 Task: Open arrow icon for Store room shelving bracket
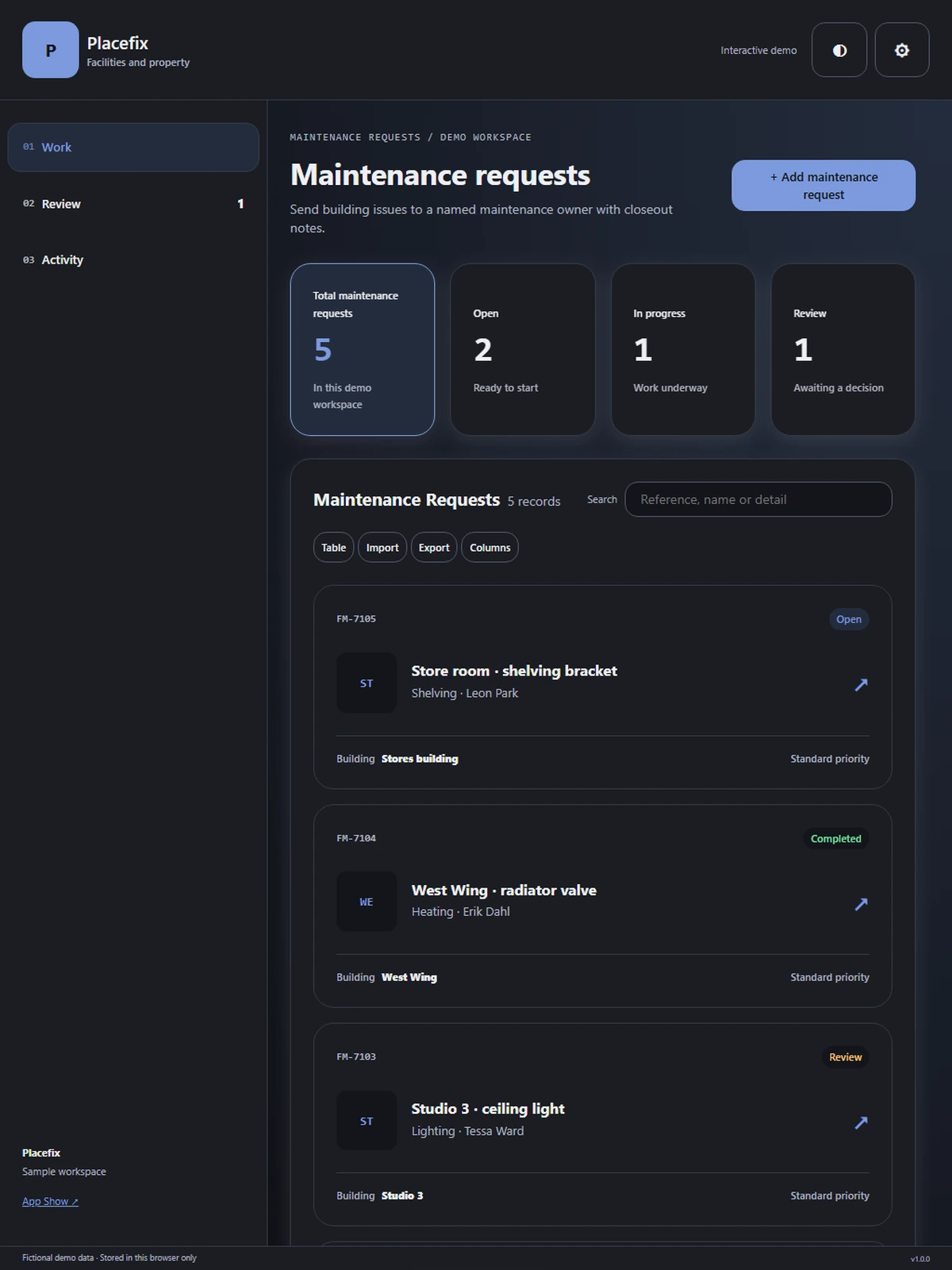click(x=861, y=684)
